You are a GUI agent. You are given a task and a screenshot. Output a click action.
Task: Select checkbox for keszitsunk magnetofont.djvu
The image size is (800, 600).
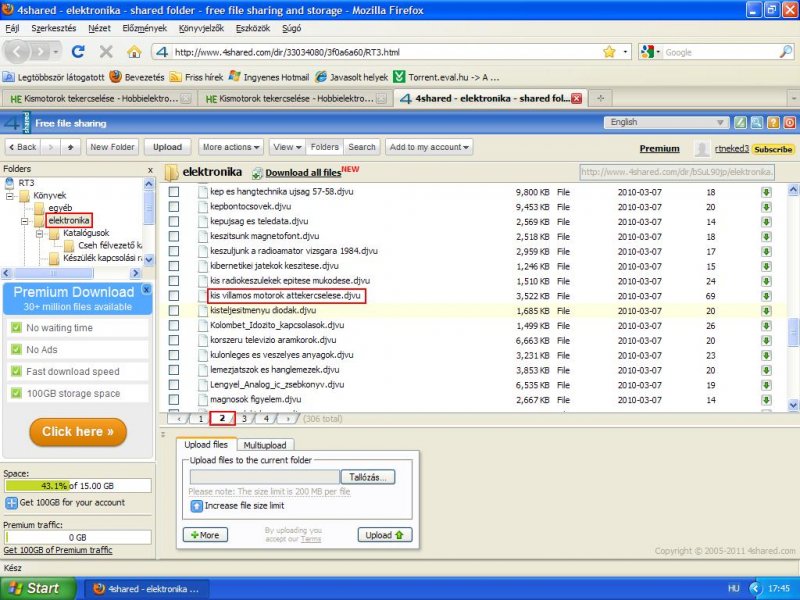174,236
